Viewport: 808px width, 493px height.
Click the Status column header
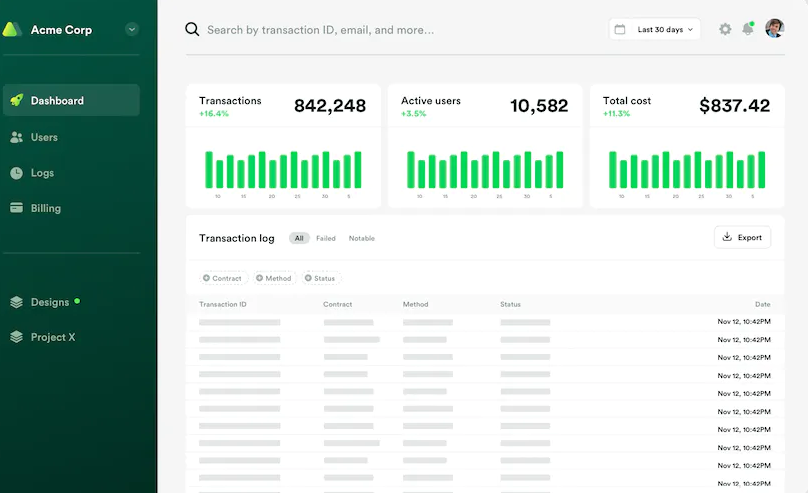point(510,304)
